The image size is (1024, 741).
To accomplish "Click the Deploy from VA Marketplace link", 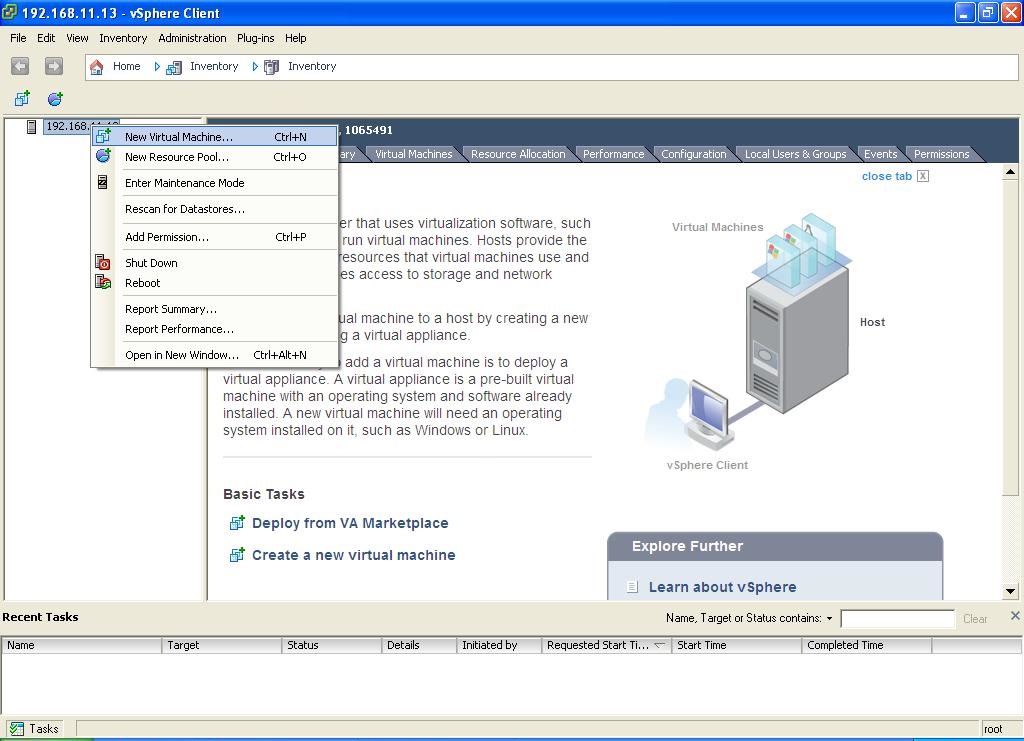I will tap(350, 523).
